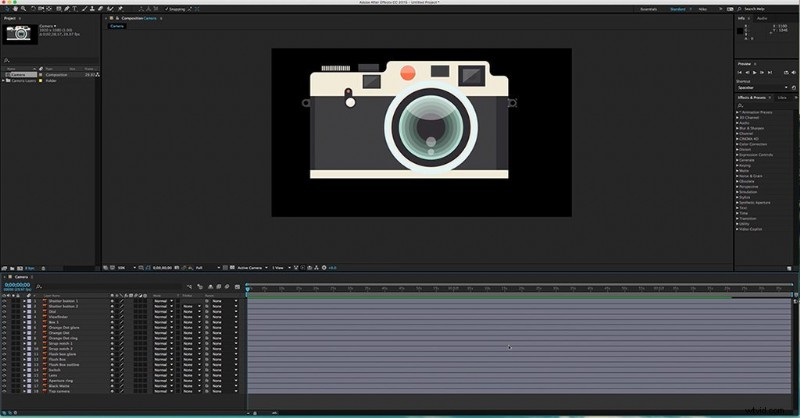Click the timeline Draft 3D icon
This screenshot has height=418, width=800.
click(199, 287)
